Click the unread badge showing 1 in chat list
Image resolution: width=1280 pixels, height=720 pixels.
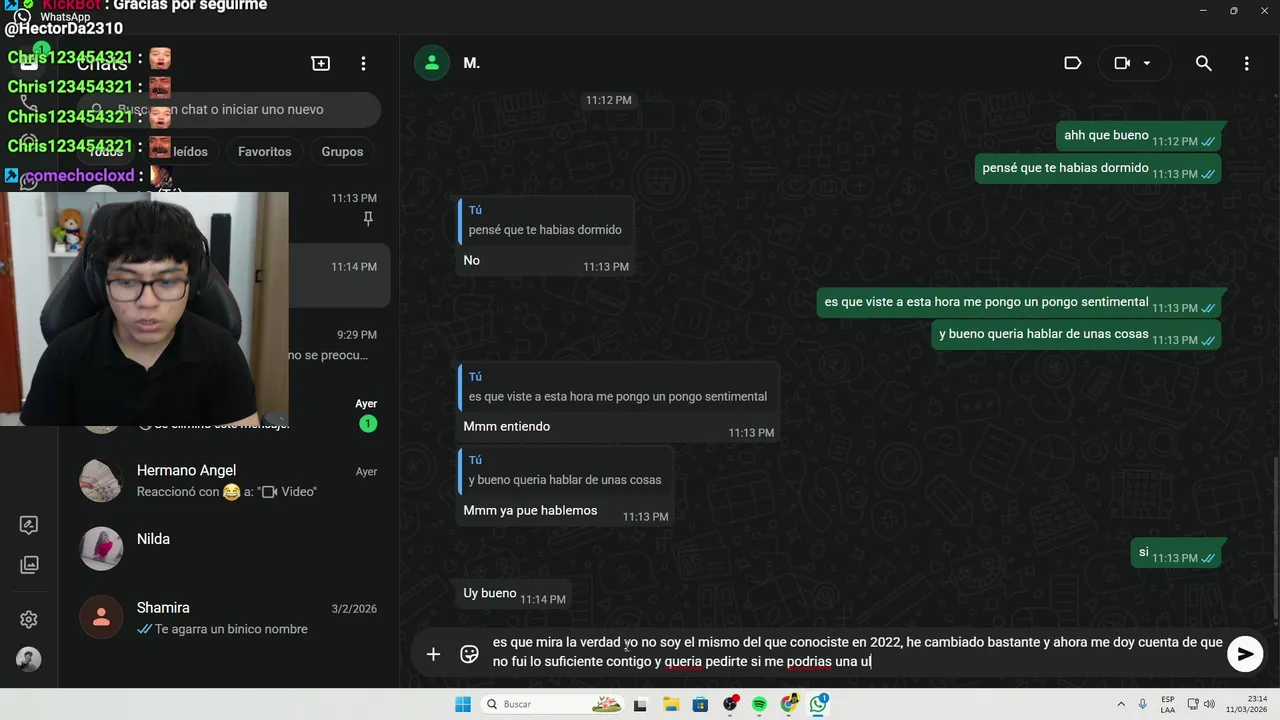pyautogui.click(x=367, y=424)
